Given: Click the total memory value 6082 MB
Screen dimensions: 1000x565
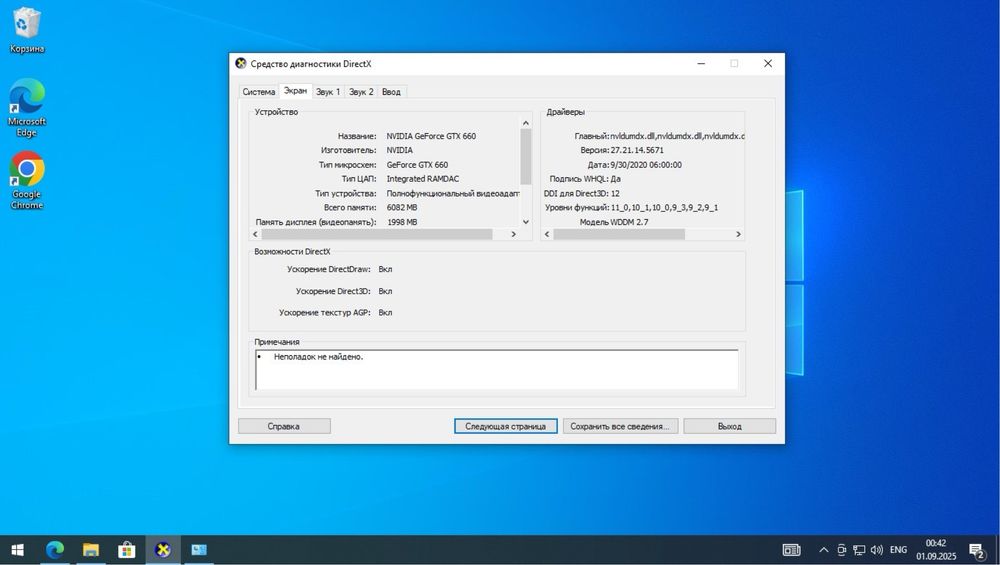Looking at the screenshot, I should [402, 207].
